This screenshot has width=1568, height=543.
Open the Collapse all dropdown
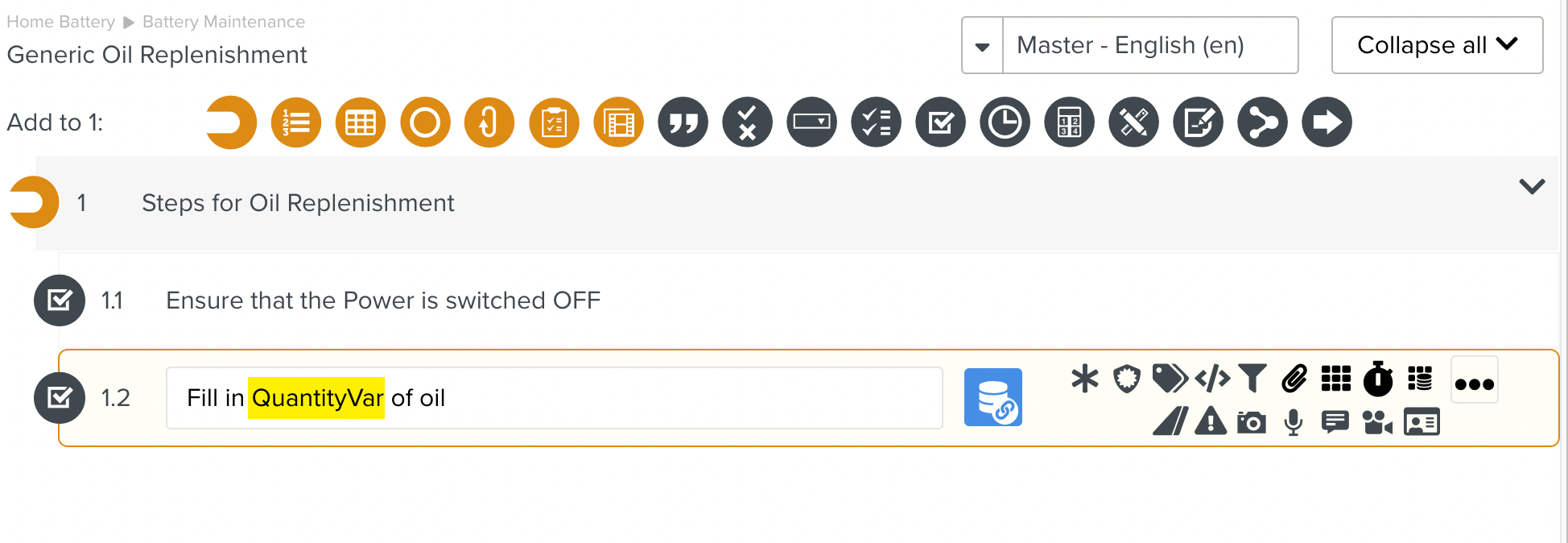tap(1437, 45)
